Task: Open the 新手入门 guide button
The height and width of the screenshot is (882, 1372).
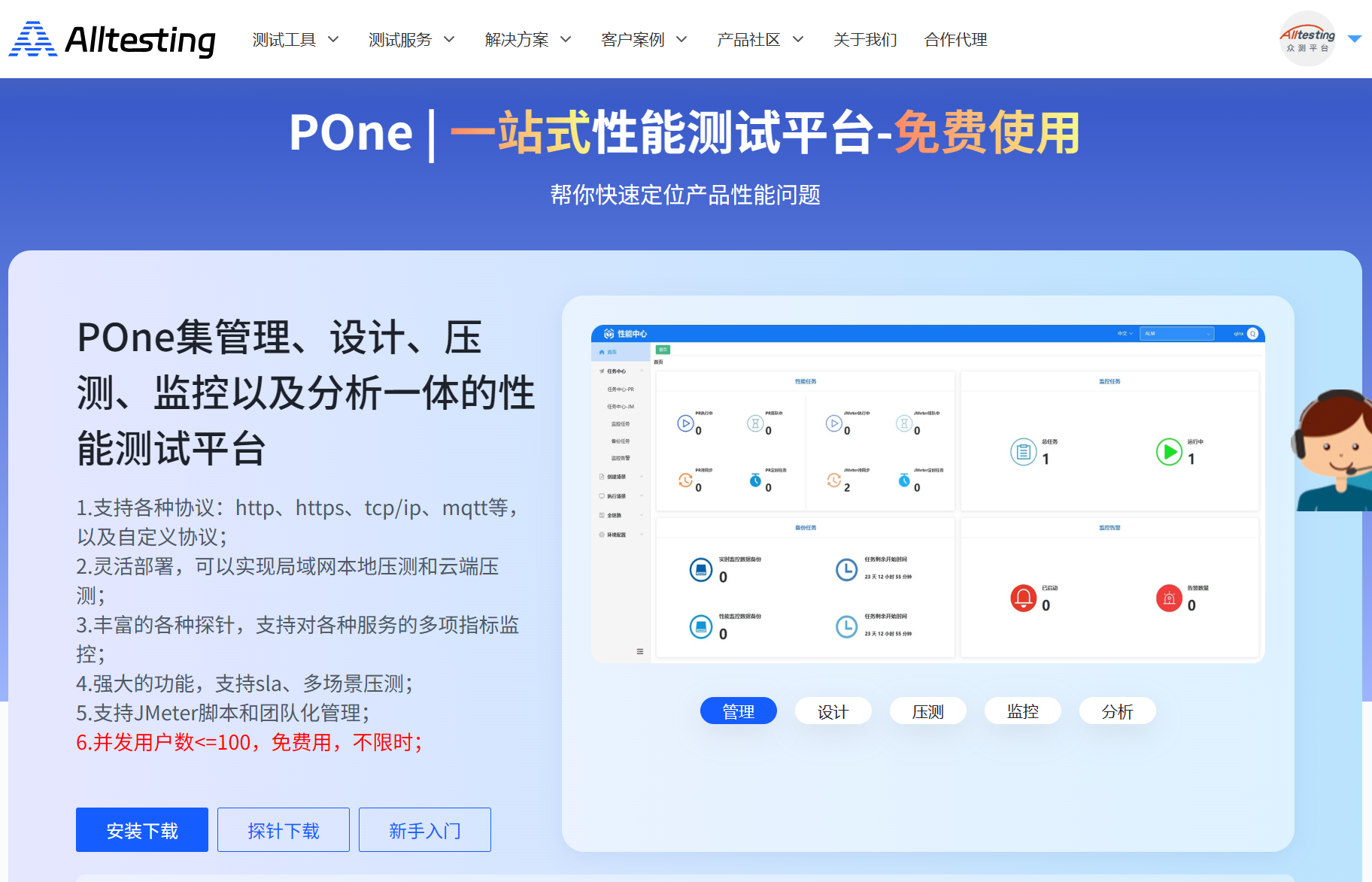Action: pyautogui.click(x=425, y=830)
